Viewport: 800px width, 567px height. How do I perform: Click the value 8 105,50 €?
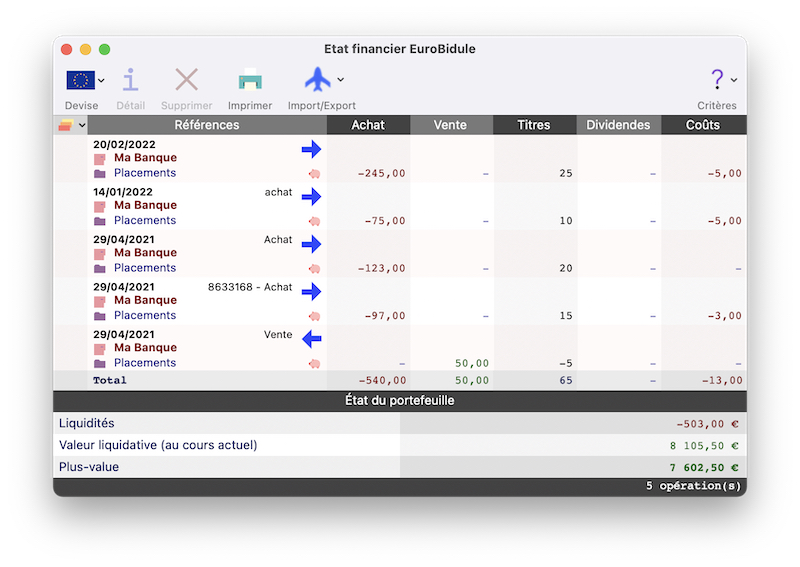point(705,446)
